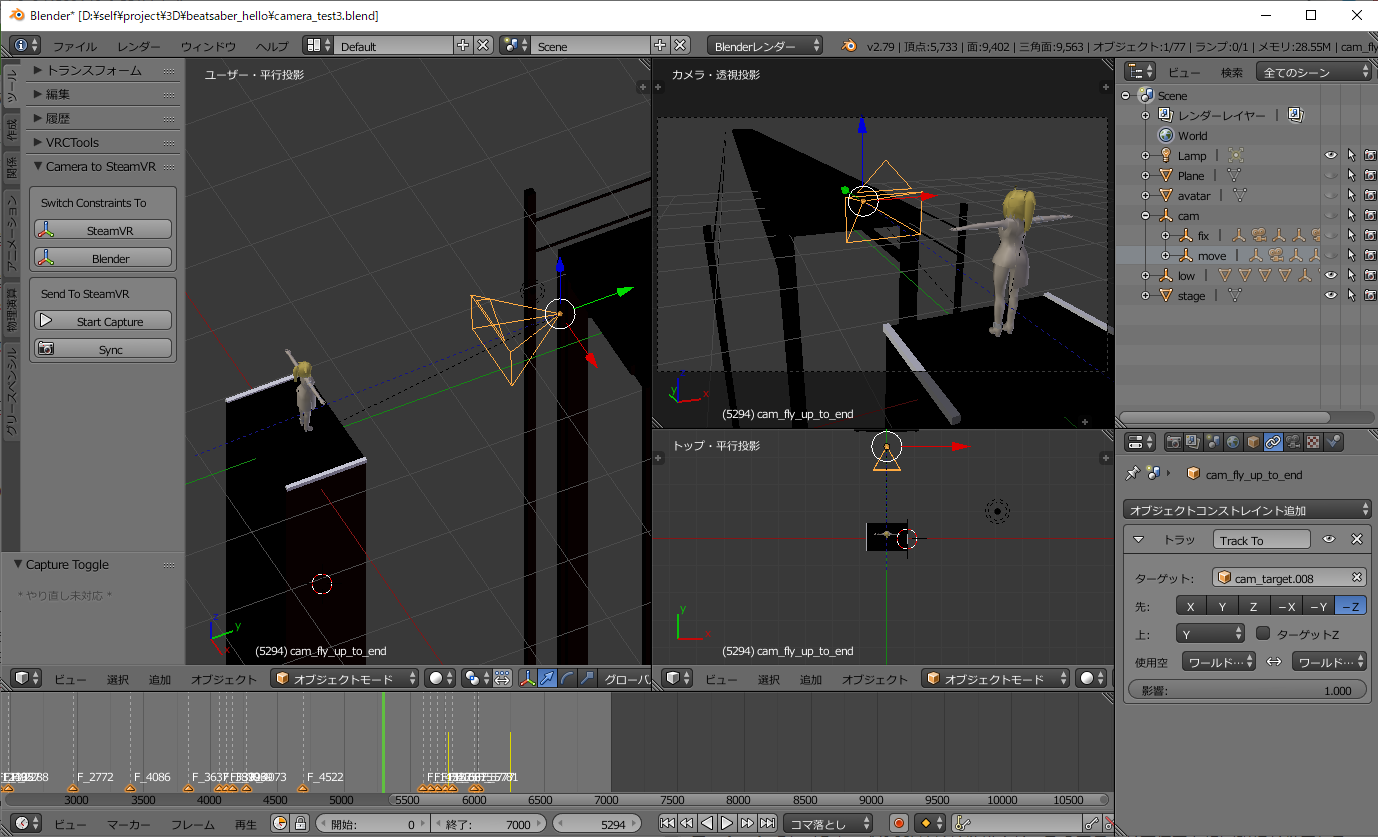
Task: Toggle visibility eye of the stage object
Action: click(1331, 295)
